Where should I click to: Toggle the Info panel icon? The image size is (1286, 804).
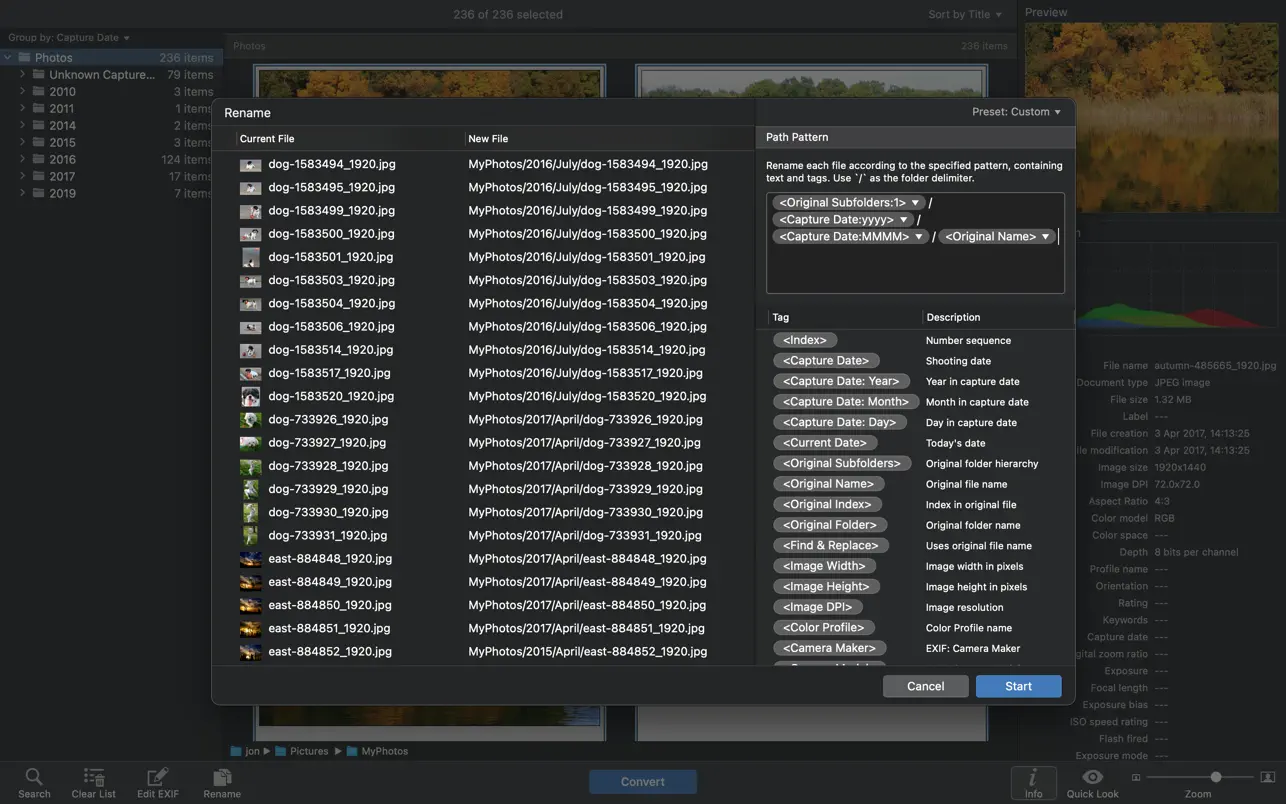[1033, 778]
